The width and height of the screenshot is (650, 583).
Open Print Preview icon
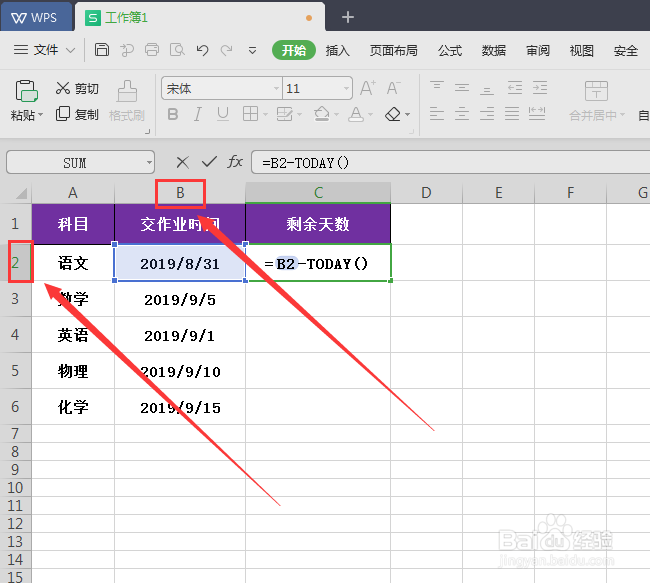[177, 50]
